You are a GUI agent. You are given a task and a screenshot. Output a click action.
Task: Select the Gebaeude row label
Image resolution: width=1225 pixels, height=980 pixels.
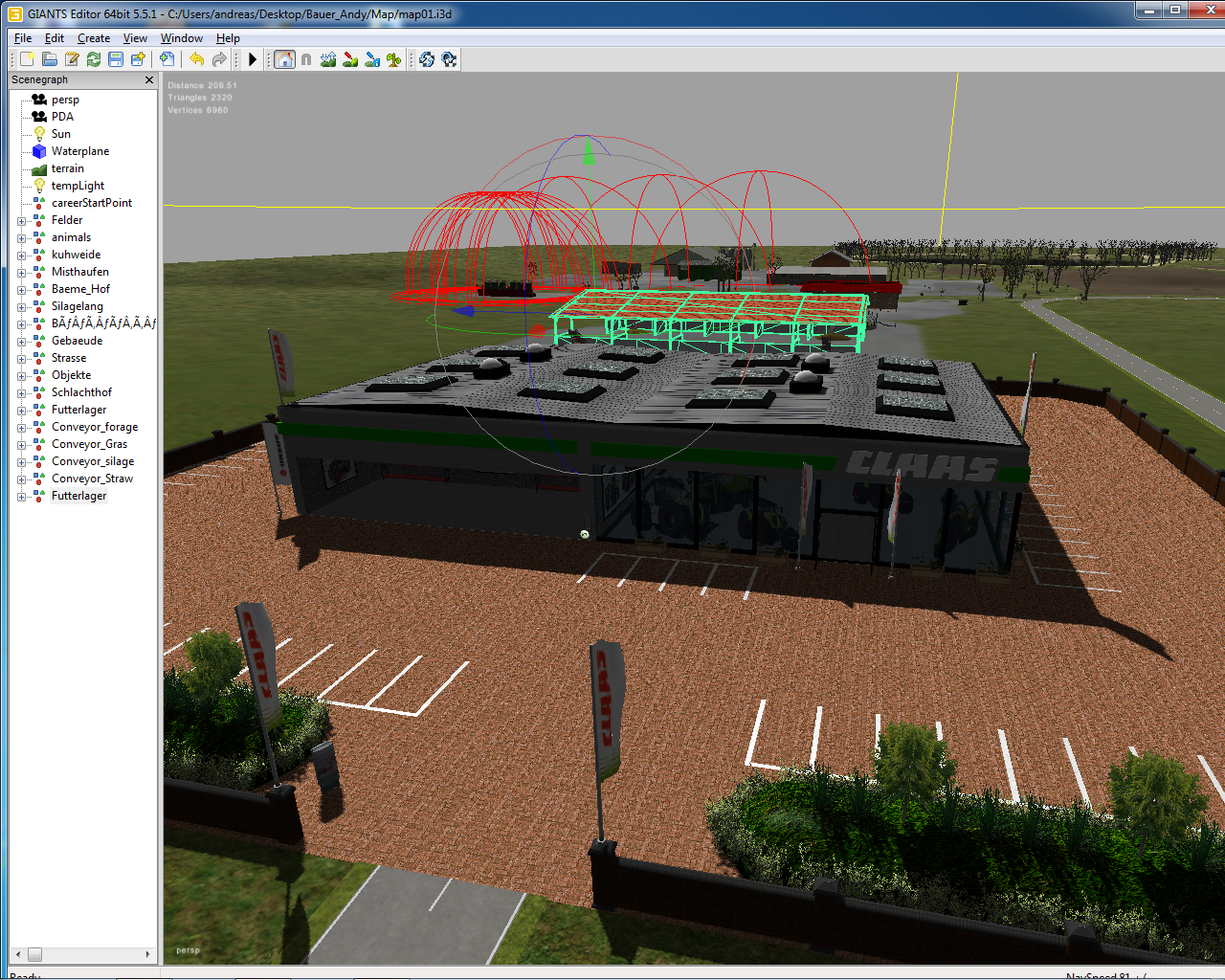77,341
